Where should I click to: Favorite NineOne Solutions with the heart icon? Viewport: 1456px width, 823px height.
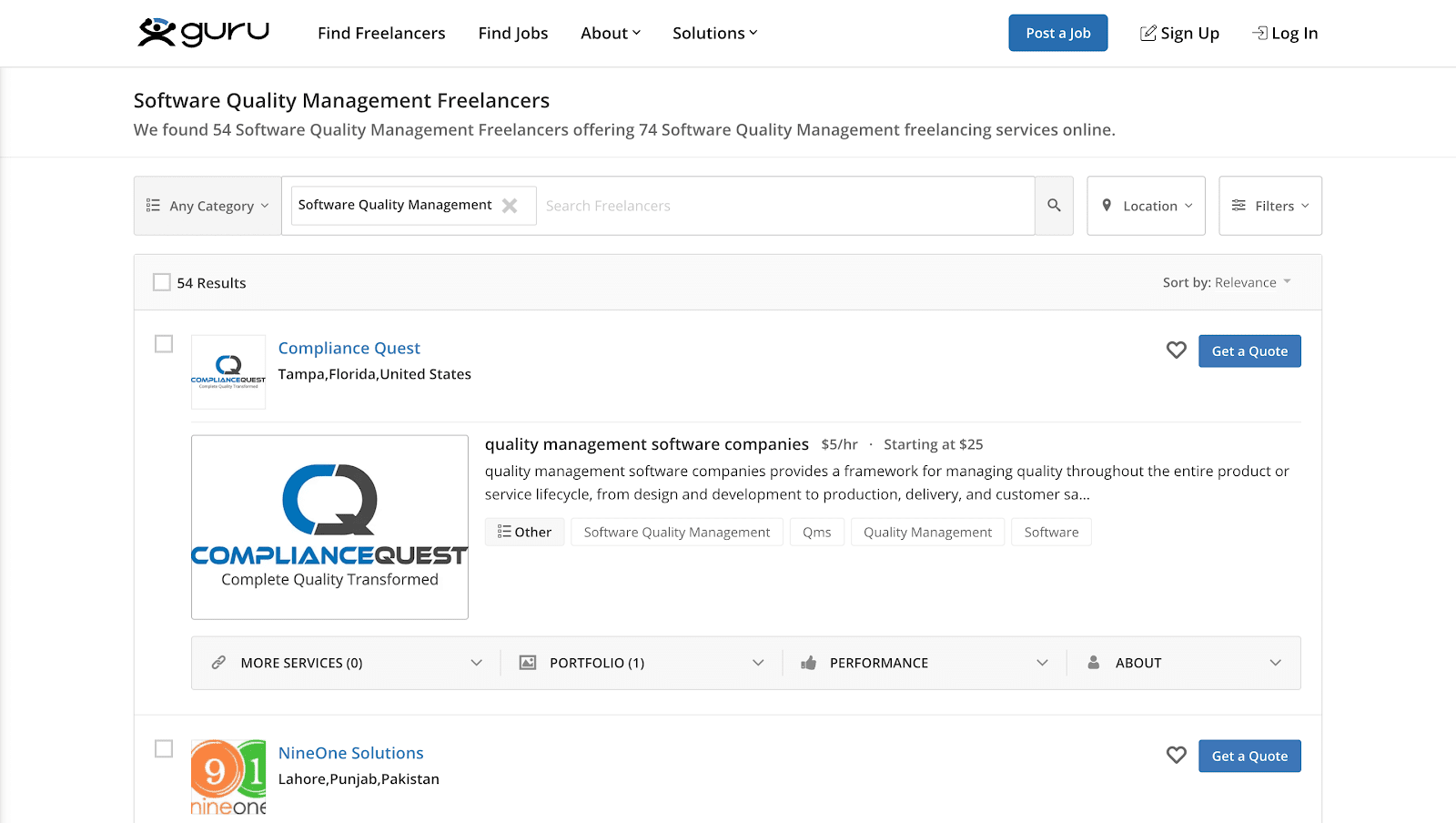tap(1176, 756)
